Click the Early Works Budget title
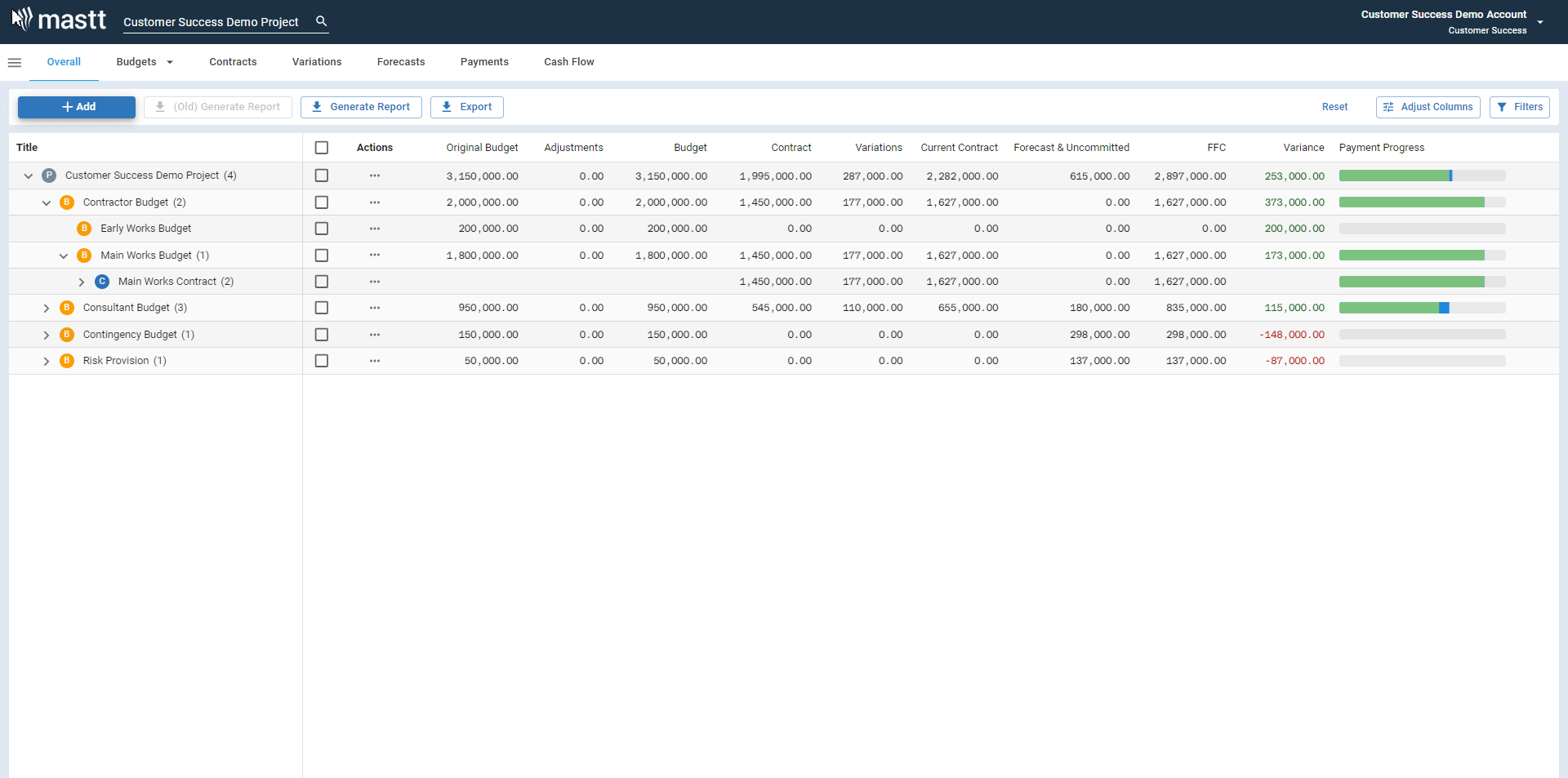The width and height of the screenshot is (1568, 778). point(145,229)
